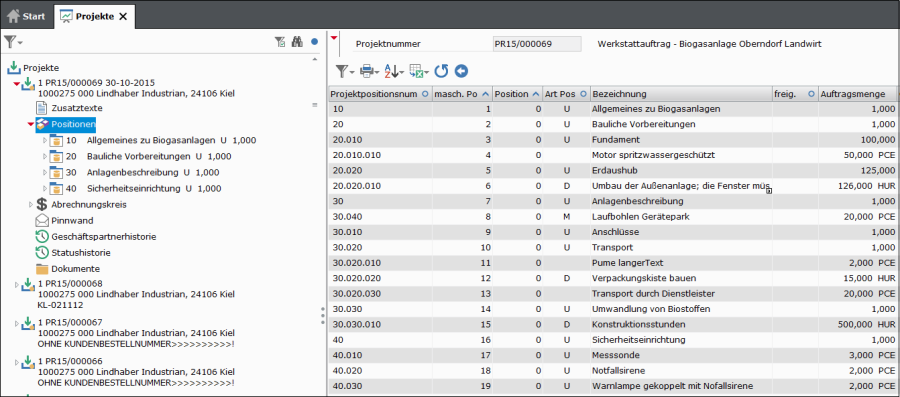Refresh the positions table
This screenshot has height=397, width=900.
click(x=441, y=71)
